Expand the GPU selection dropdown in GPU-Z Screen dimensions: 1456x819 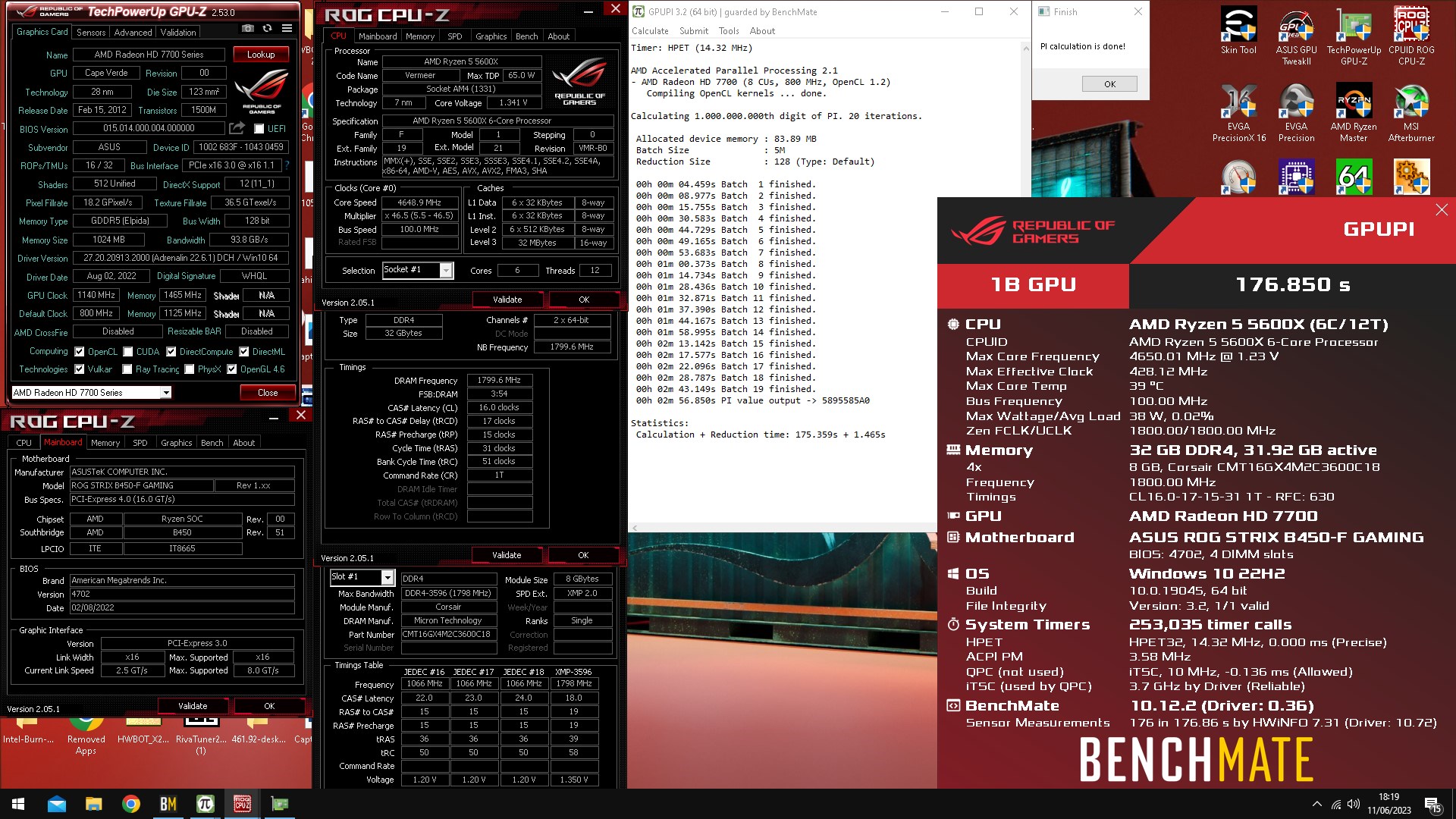click(166, 393)
